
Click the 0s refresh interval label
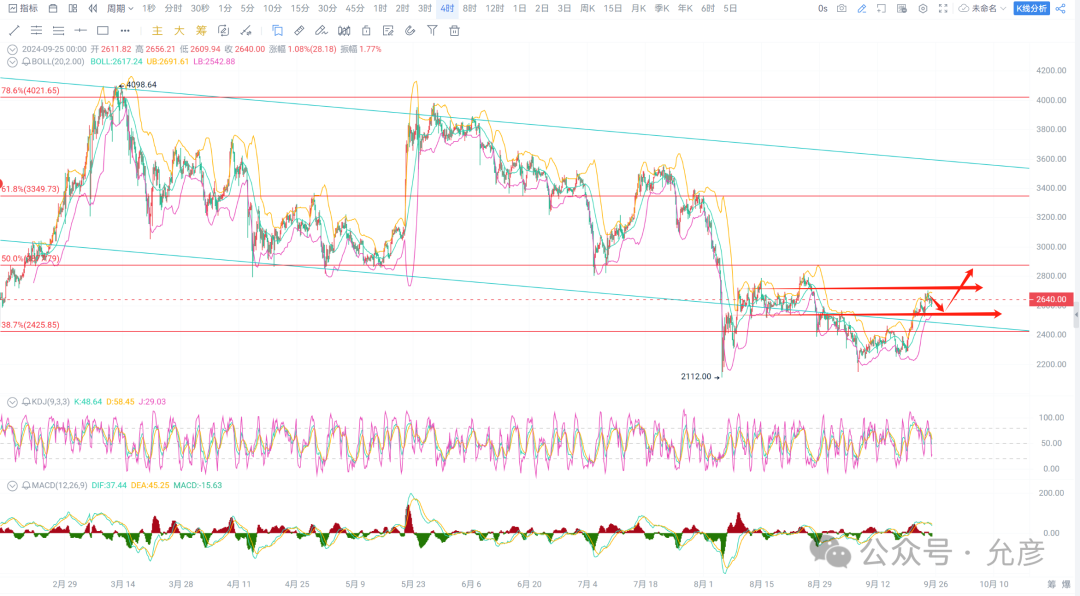pyautogui.click(x=822, y=8)
